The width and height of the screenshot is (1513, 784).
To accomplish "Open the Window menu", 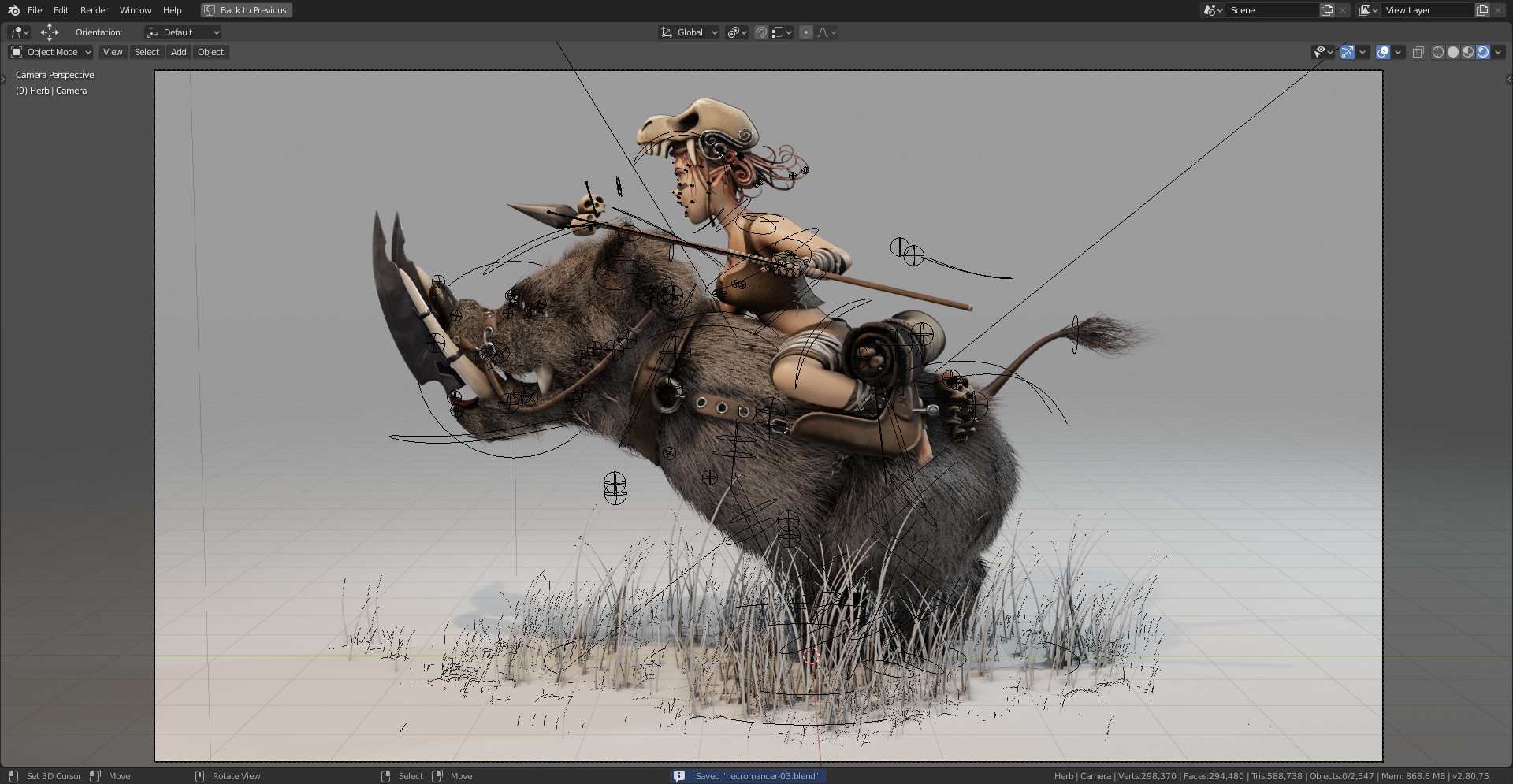I will [135, 10].
